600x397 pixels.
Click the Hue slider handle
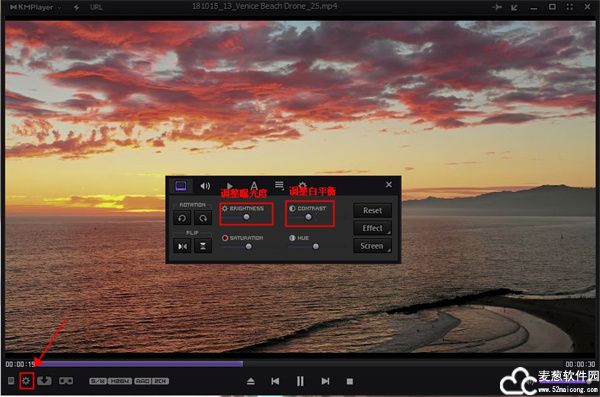click(x=316, y=247)
